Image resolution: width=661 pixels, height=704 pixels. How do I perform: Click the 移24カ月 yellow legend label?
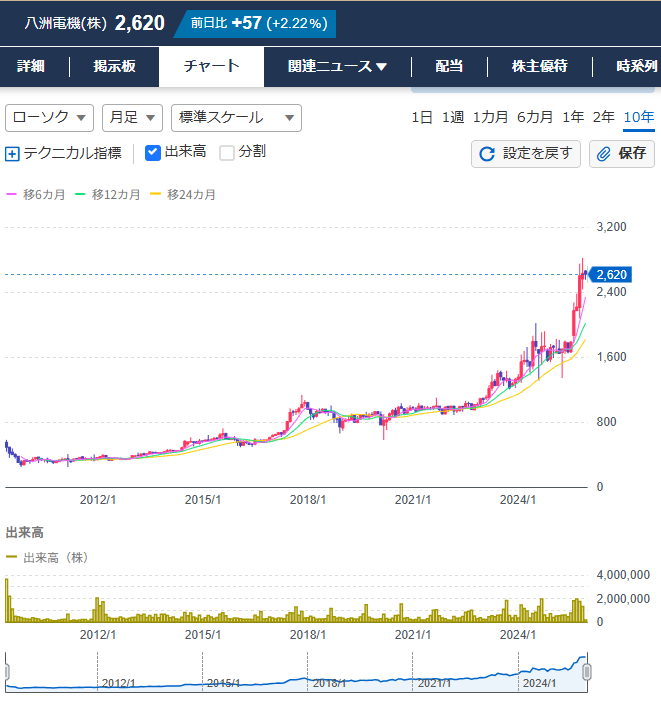[190, 195]
